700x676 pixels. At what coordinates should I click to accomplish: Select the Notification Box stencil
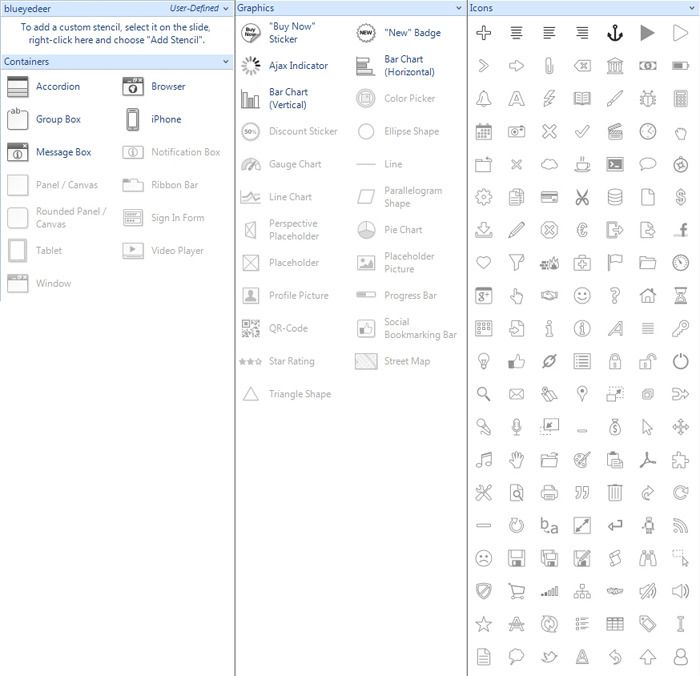click(x=171, y=152)
